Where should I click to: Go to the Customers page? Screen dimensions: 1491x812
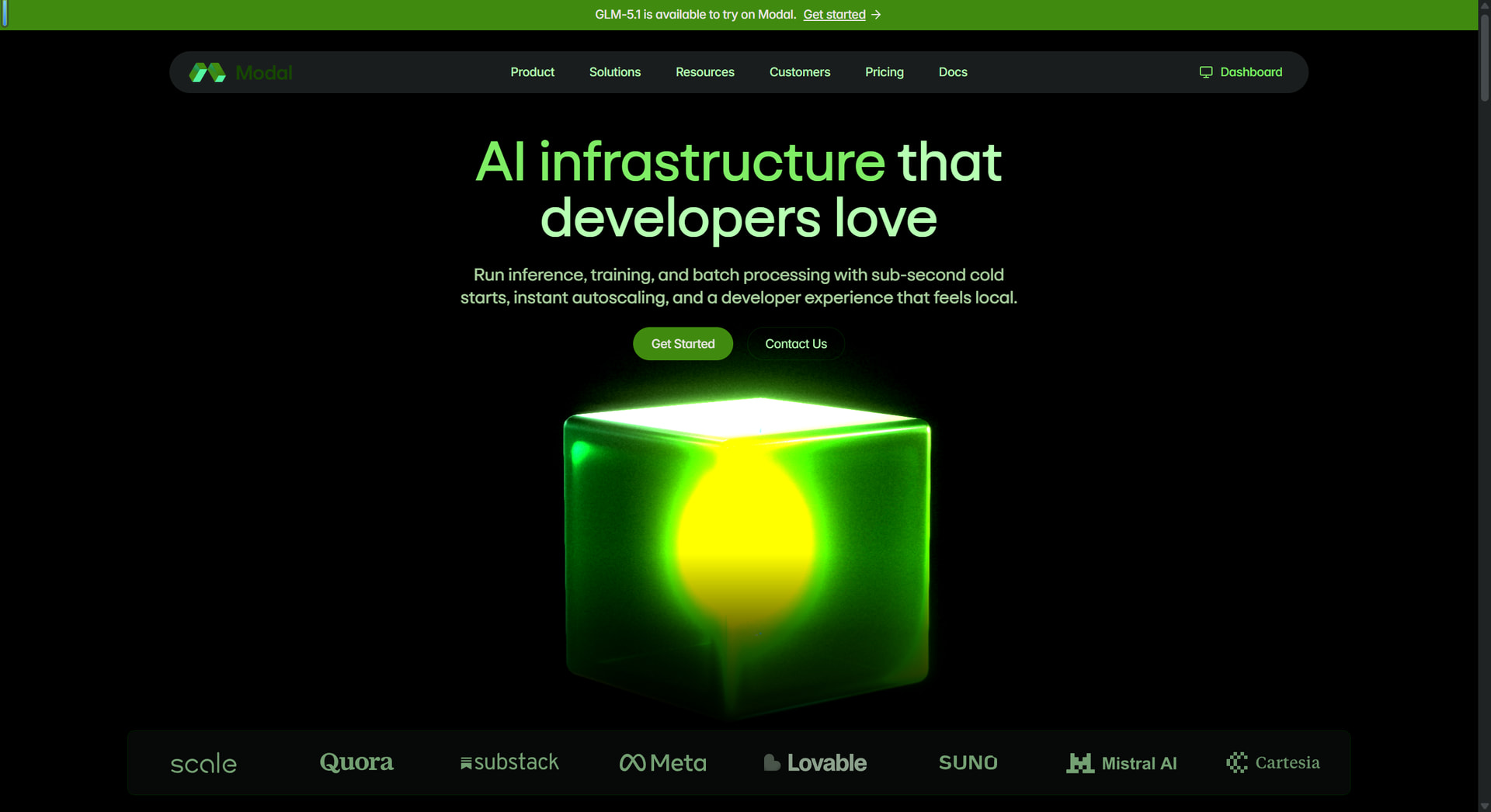coord(800,72)
